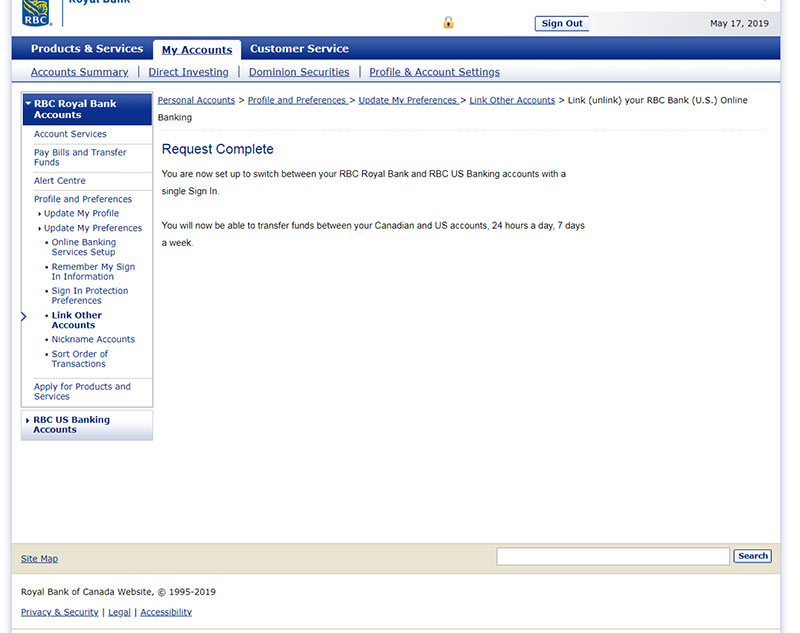800x633 pixels.
Task: Open Remember My Sign In Information
Action: [93, 271]
